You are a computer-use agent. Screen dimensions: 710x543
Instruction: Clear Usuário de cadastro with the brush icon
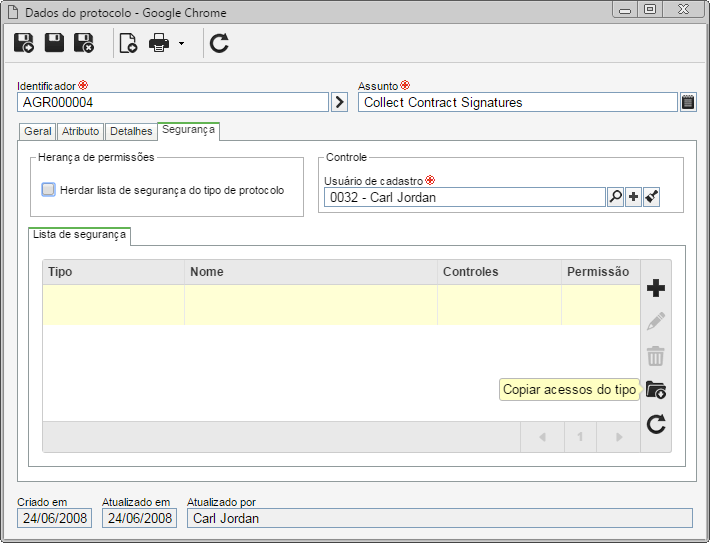[x=651, y=197]
